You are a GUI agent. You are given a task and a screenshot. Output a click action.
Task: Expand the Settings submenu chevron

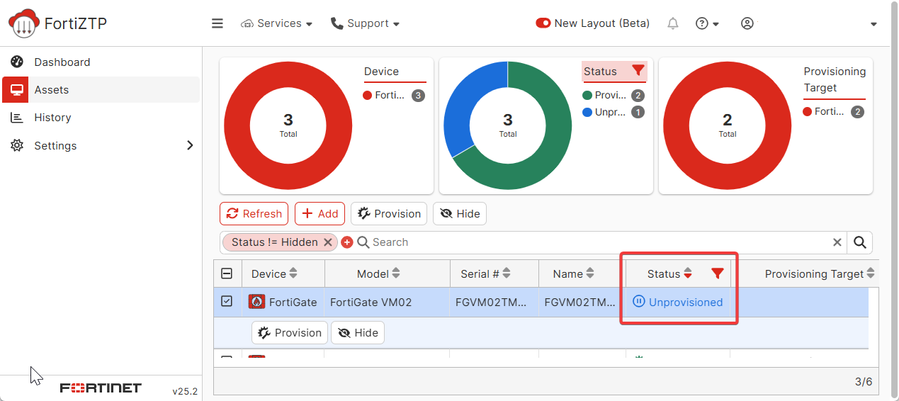pyautogui.click(x=190, y=146)
